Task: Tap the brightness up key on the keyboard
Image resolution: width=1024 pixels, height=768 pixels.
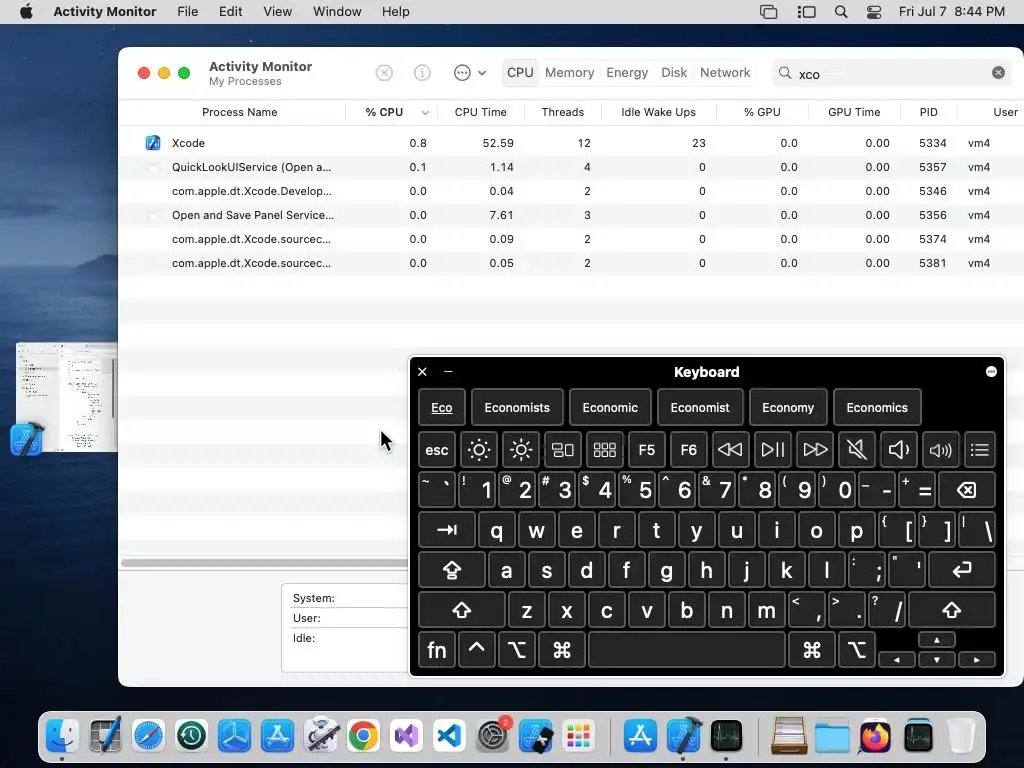Action: click(520, 450)
